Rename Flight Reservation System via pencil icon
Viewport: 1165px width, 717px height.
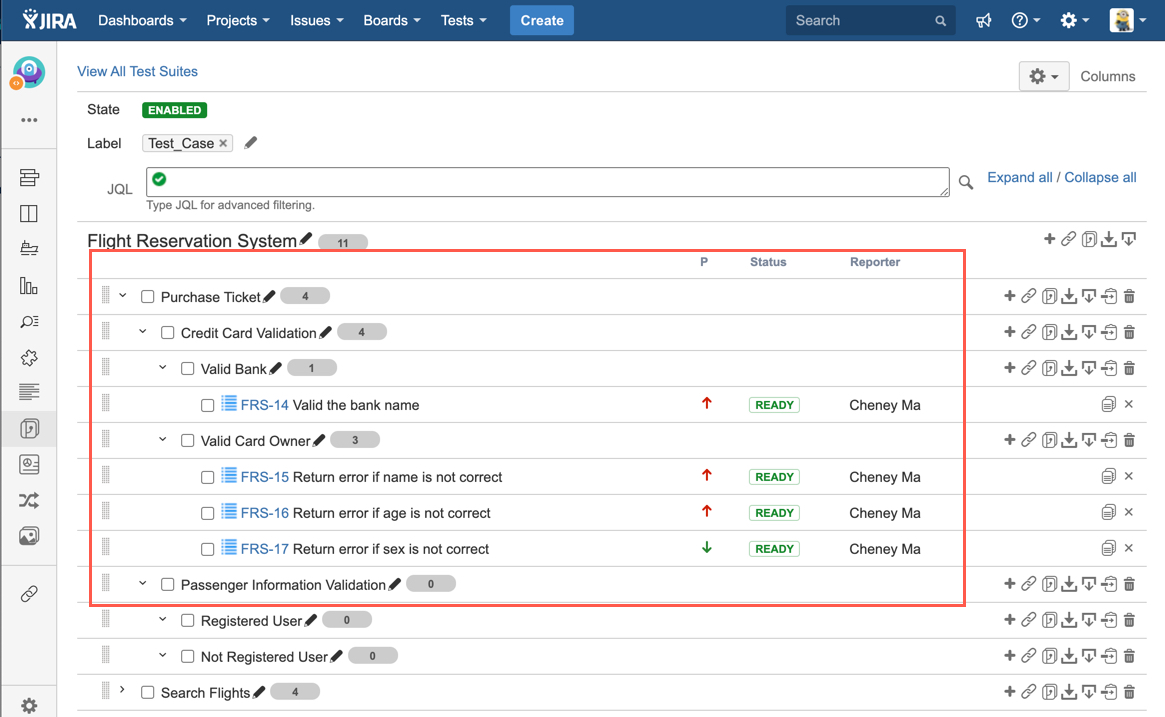tap(306, 239)
